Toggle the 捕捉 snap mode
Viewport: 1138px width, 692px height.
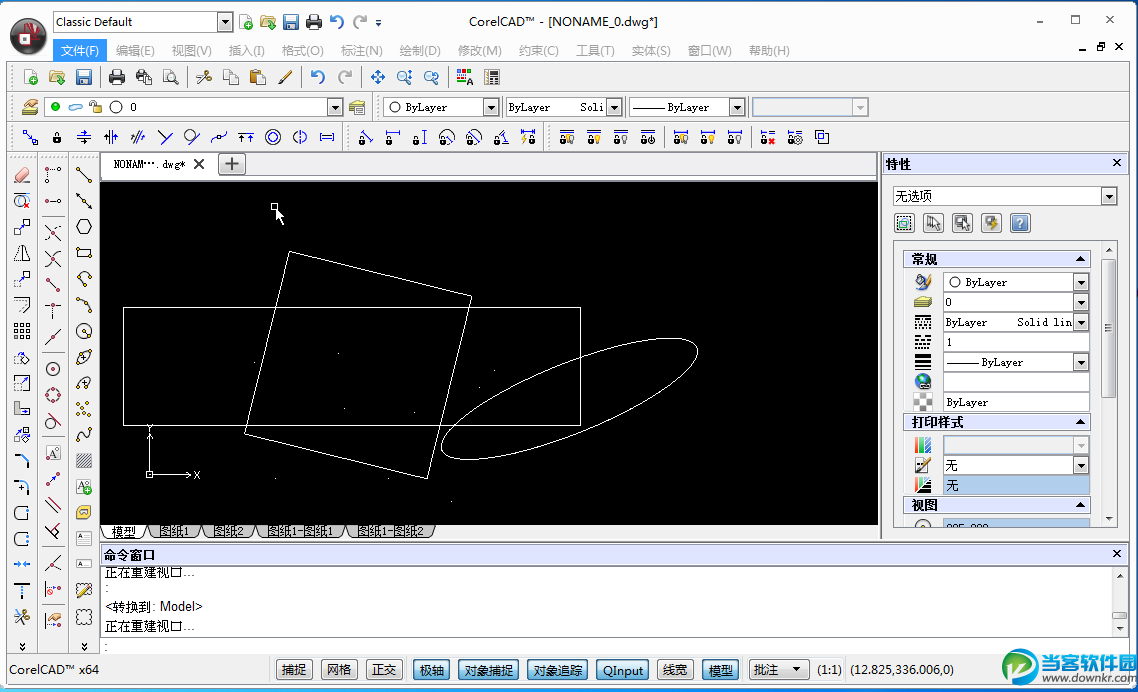[294, 670]
